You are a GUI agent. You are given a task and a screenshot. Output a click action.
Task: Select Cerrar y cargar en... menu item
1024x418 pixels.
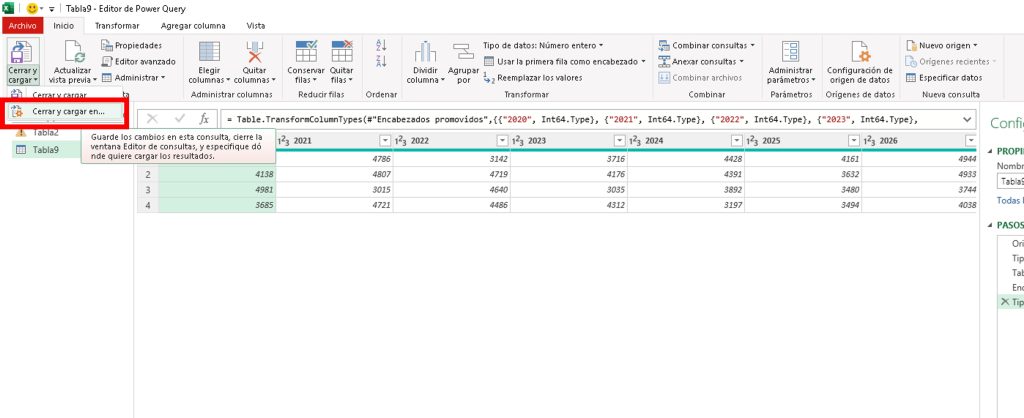[x=67, y=112]
